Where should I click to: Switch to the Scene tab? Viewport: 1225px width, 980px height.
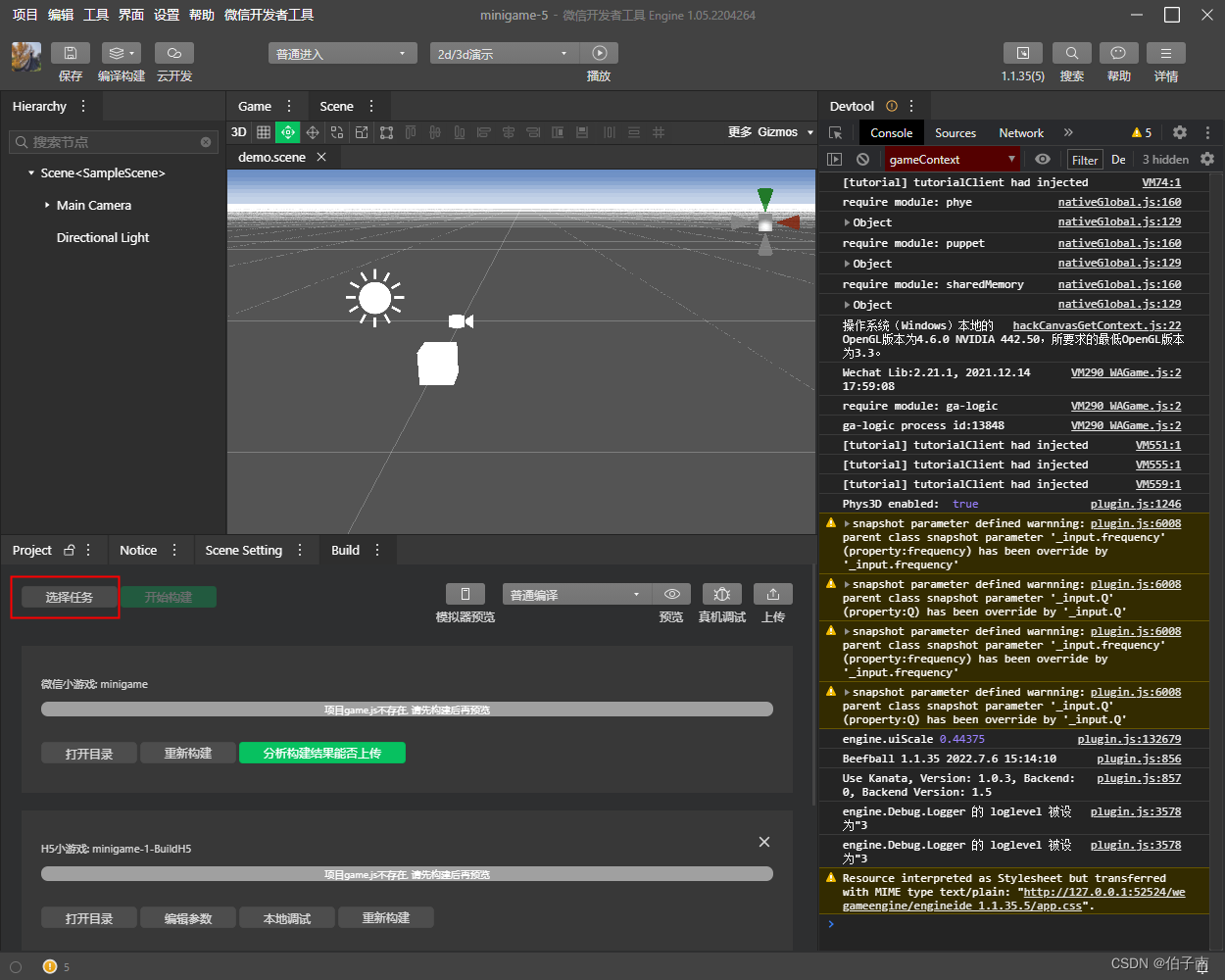pos(336,106)
